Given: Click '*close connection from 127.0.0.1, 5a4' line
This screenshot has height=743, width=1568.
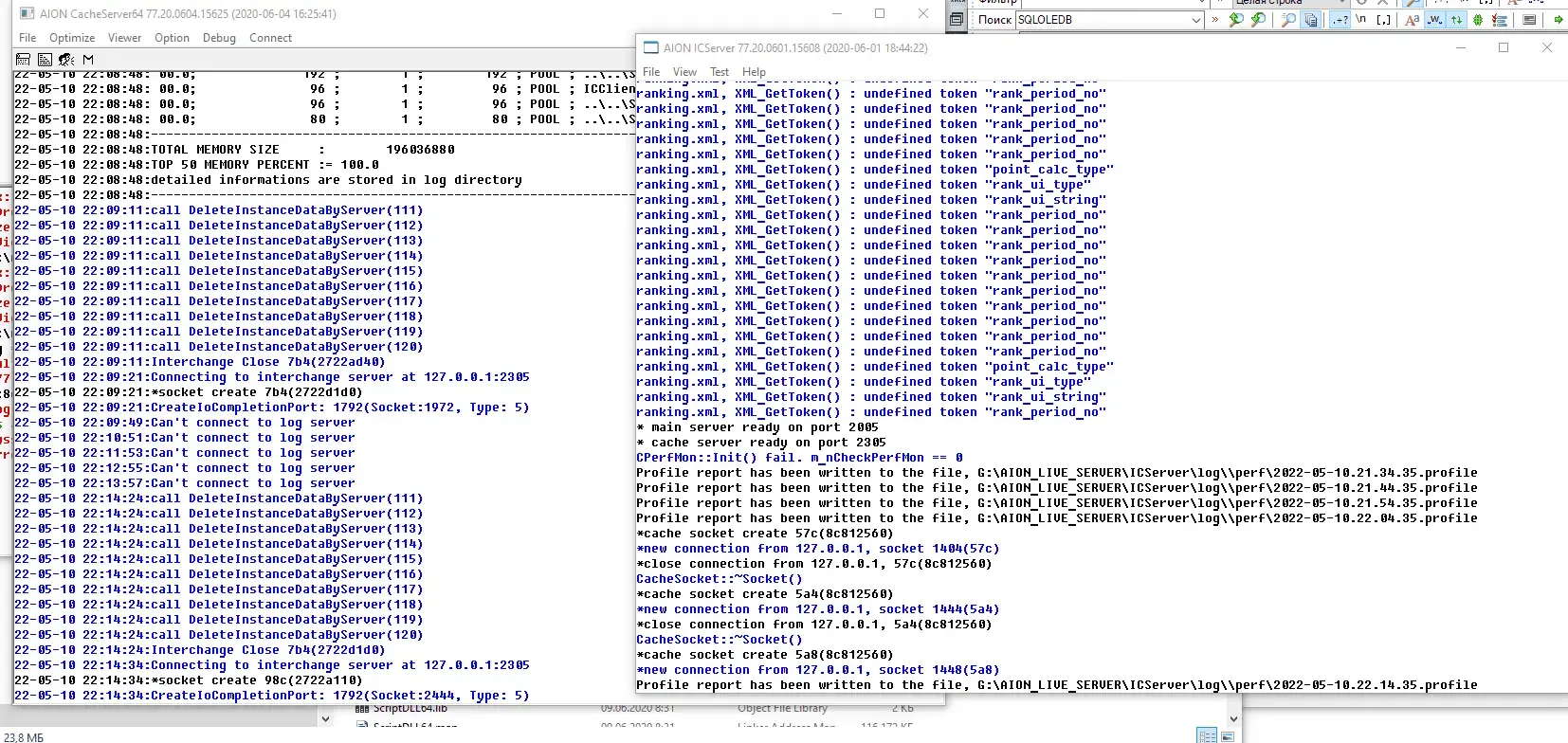Looking at the screenshot, I should (x=814, y=625).
